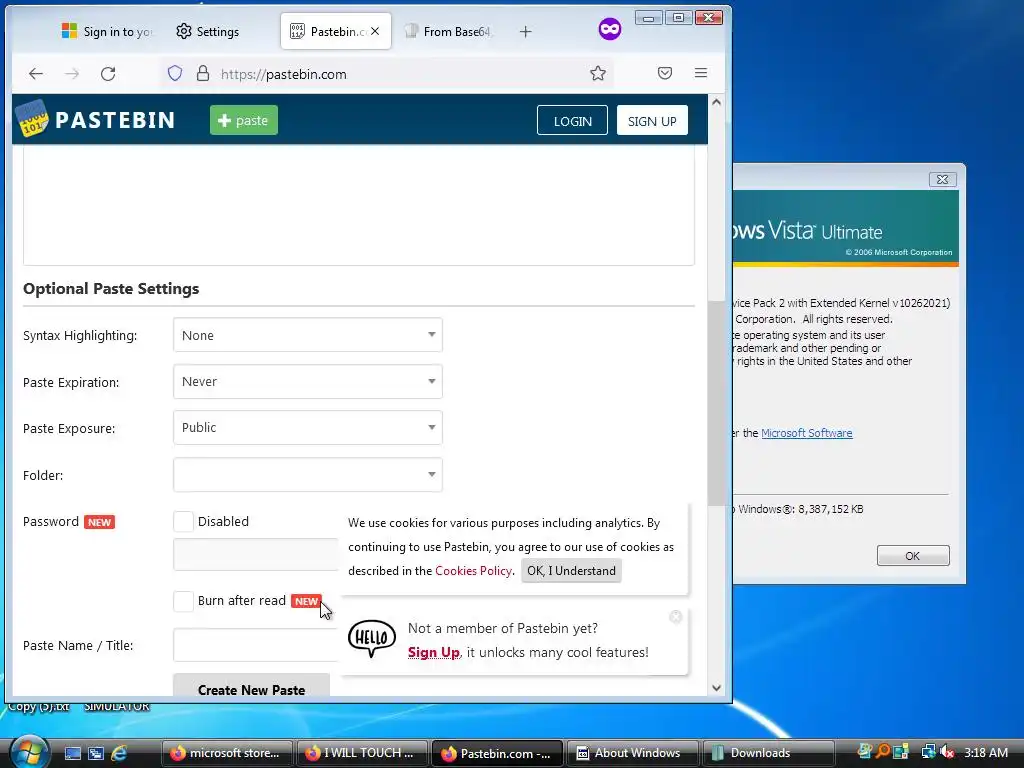This screenshot has height=768, width=1024.
Task: Click the Sign Up link in popup
Action: pyautogui.click(x=434, y=652)
